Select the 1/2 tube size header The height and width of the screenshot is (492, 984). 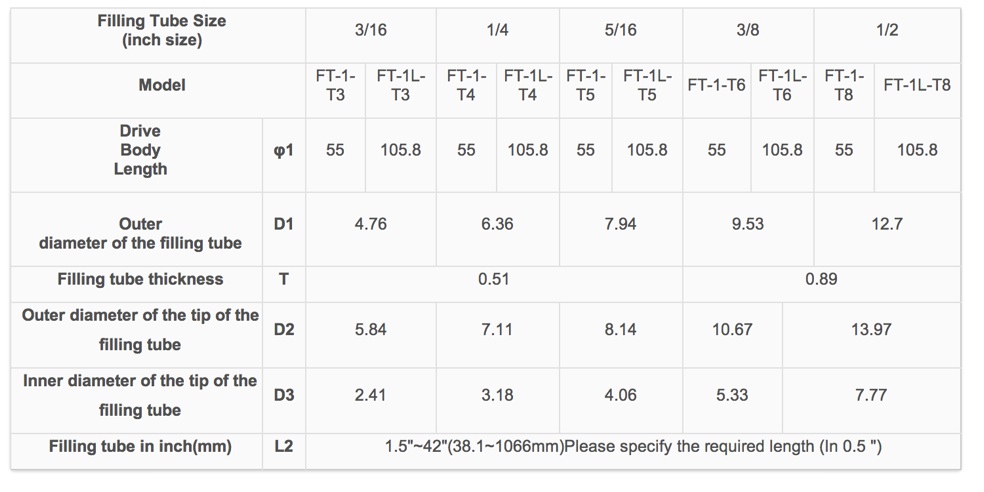coord(887,30)
